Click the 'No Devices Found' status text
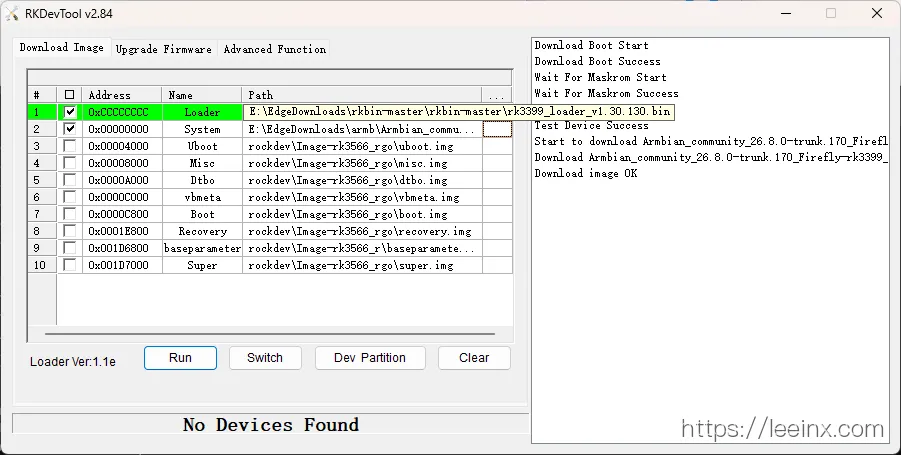Screen dimensions: 901x455 tap(271, 425)
